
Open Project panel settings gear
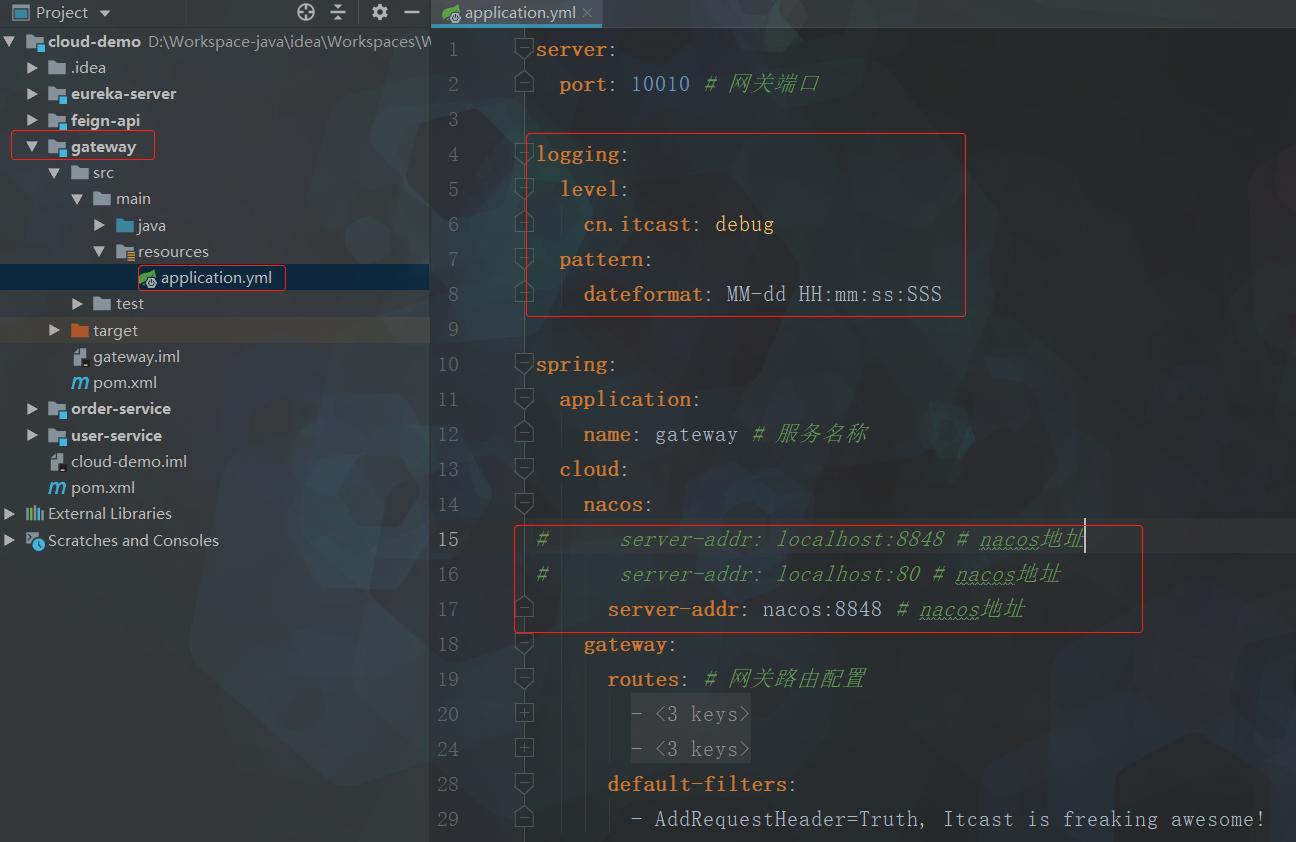[x=379, y=12]
